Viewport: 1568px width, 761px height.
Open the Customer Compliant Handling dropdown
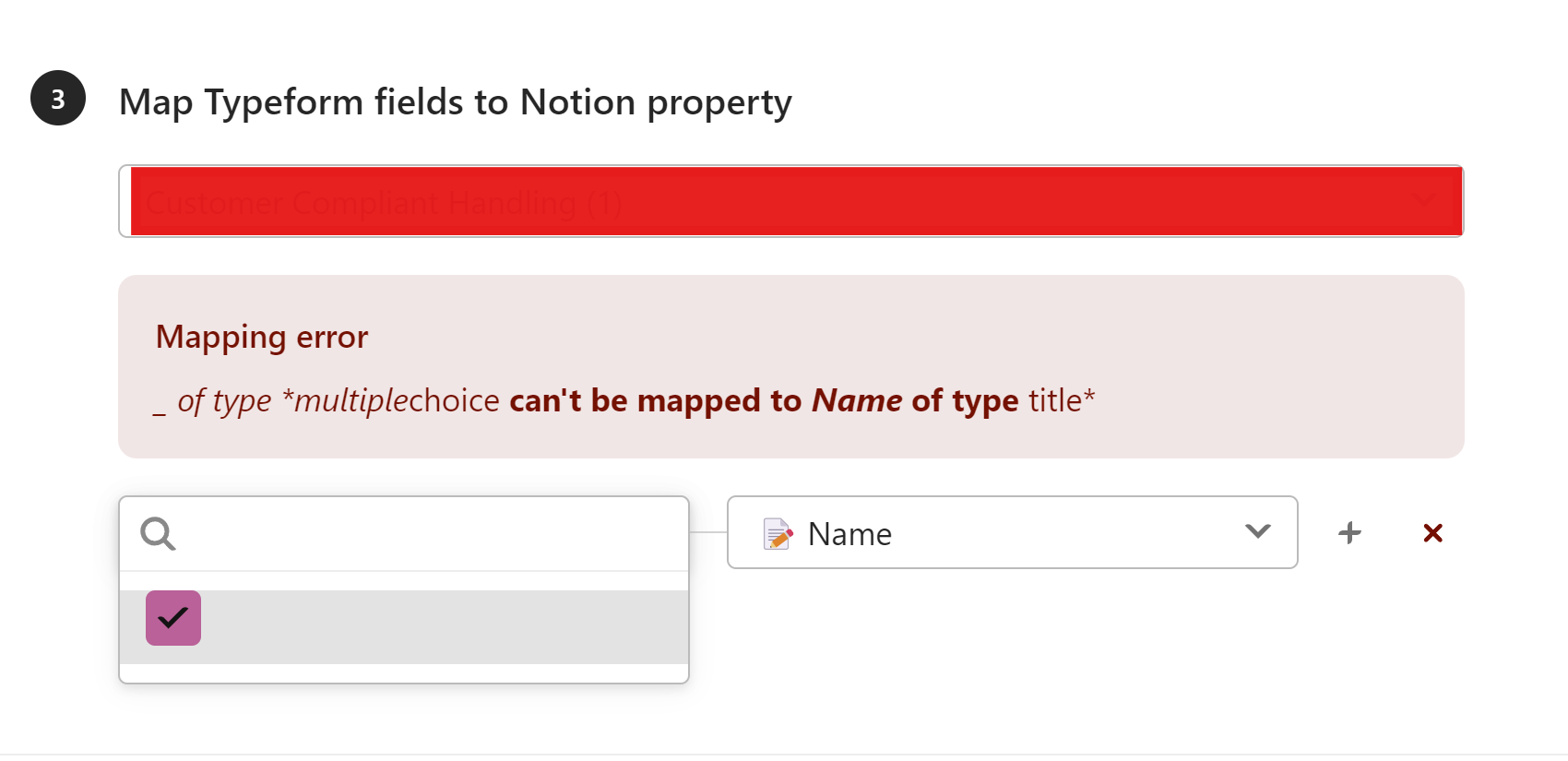coord(791,201)
